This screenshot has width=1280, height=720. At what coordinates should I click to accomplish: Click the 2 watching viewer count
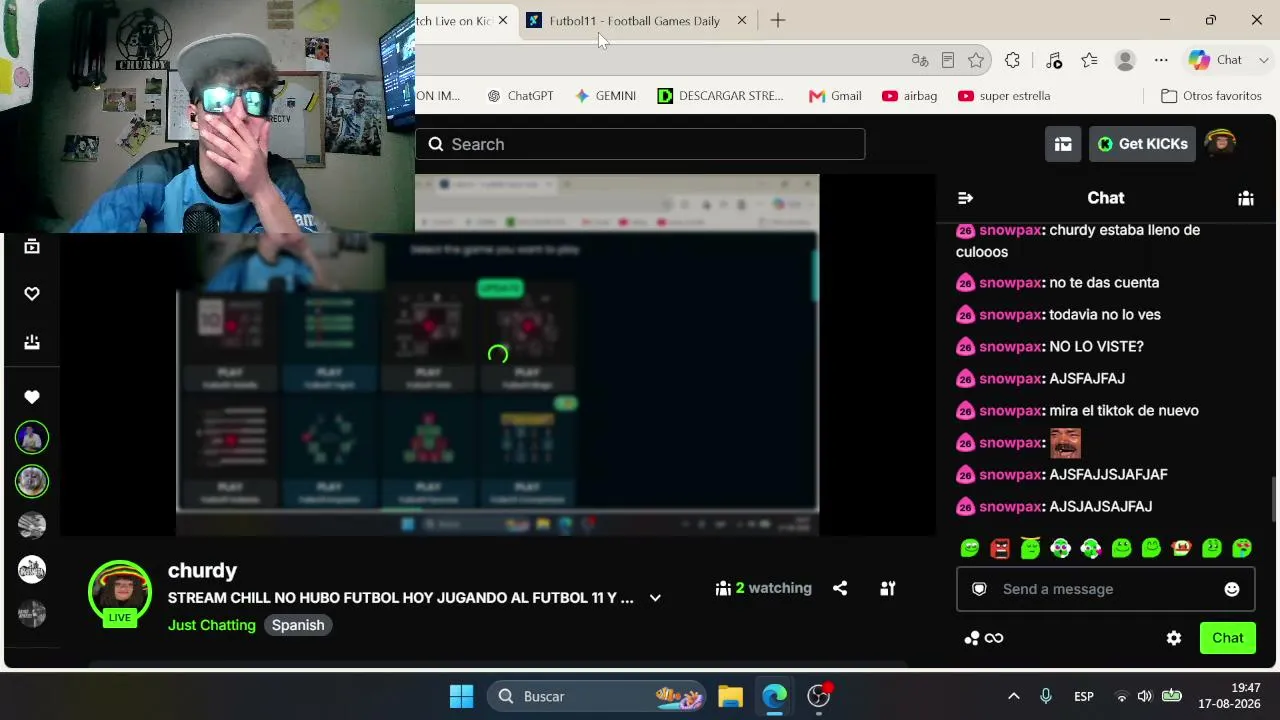pyautogui.click(x=764, y=588)
